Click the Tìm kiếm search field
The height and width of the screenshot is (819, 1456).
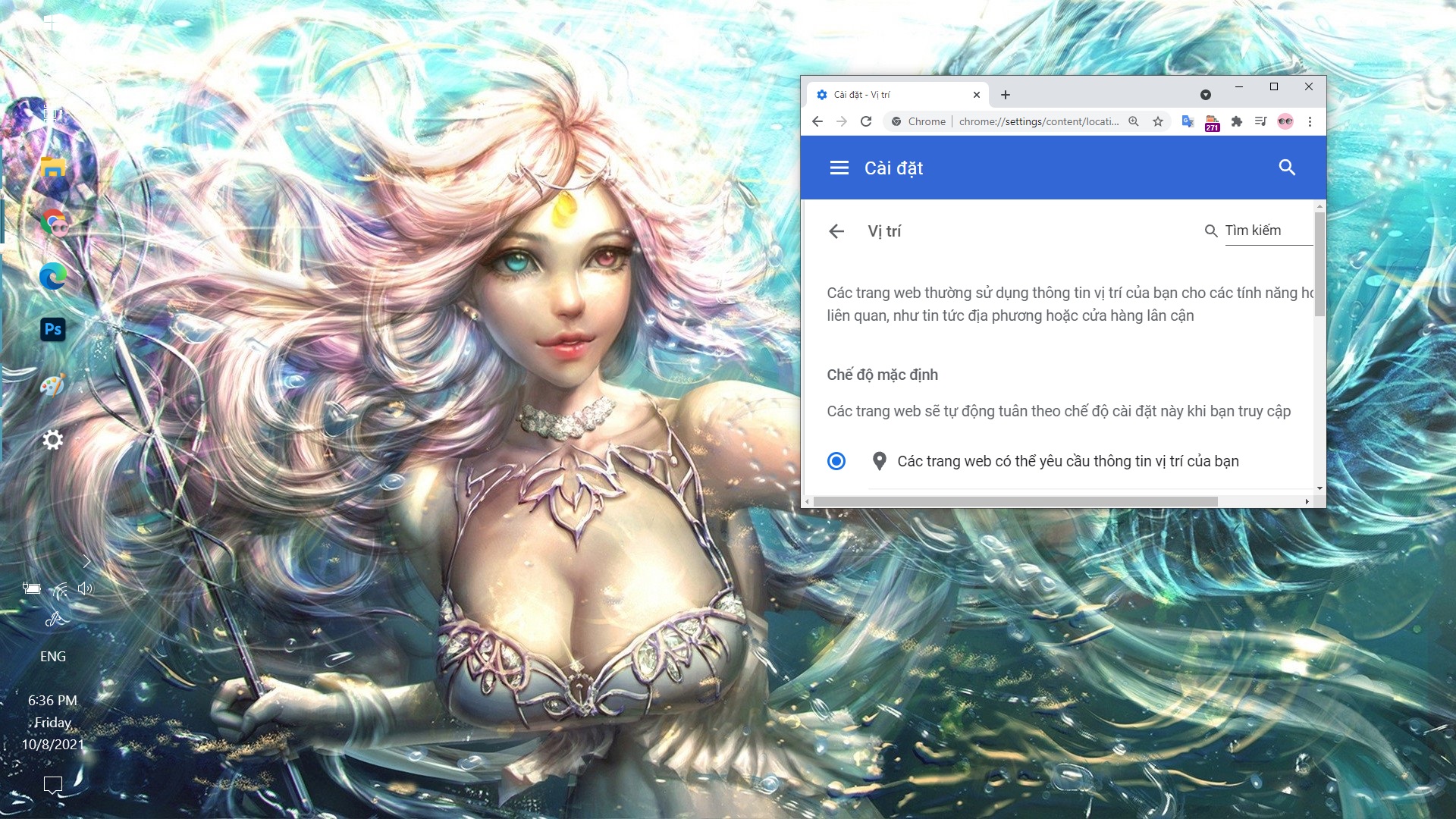click(1269, 231)
